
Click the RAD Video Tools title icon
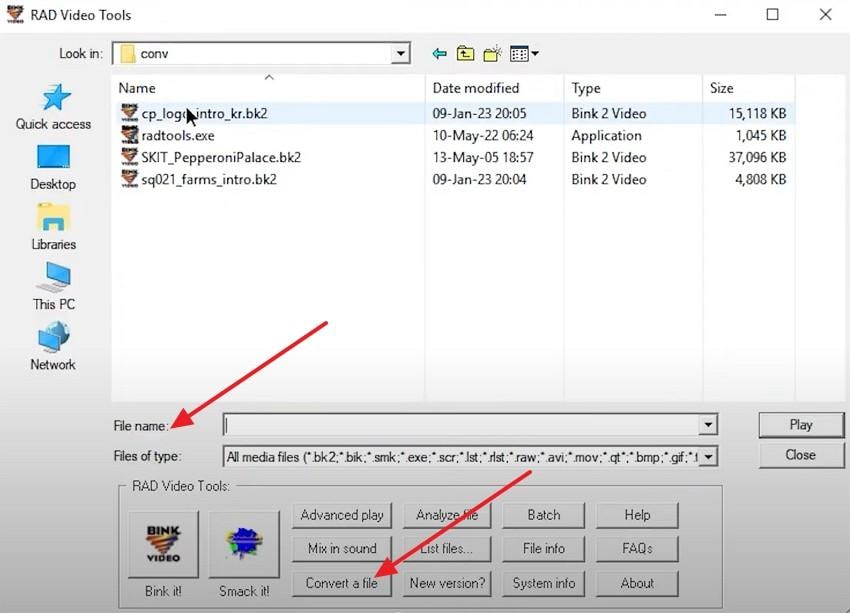coord(15,14)
